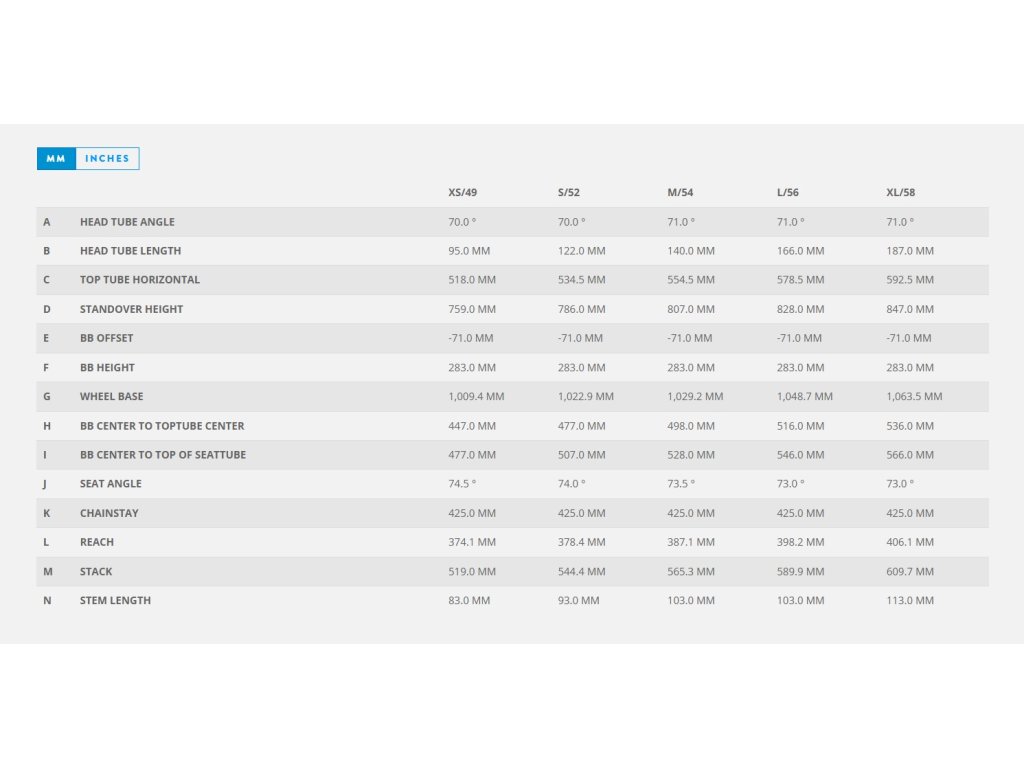Select the 113.0 MM stem length value
1024x768 pixels.
[910, 600]
